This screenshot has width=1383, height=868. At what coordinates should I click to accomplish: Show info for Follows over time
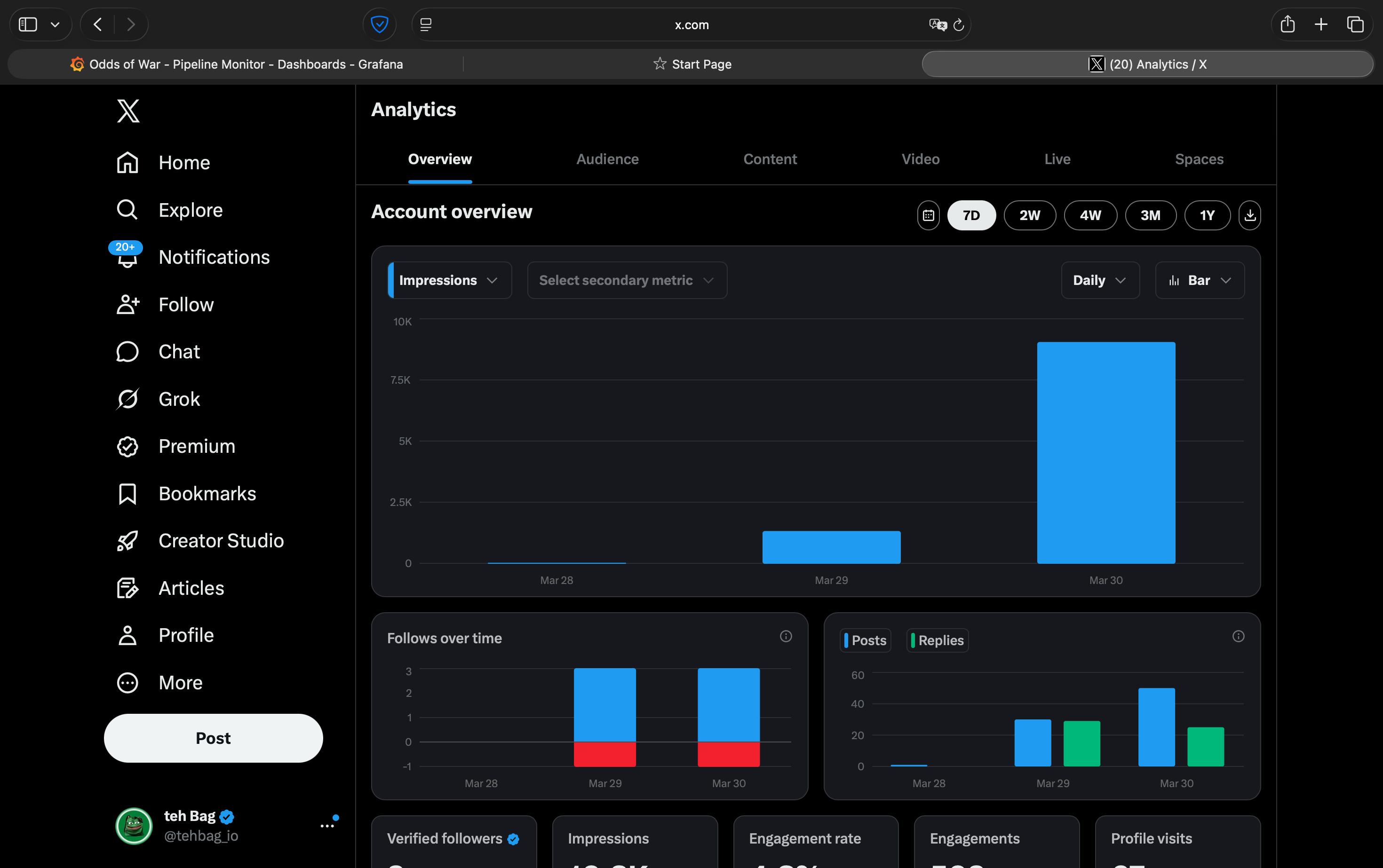click(786, 636)
